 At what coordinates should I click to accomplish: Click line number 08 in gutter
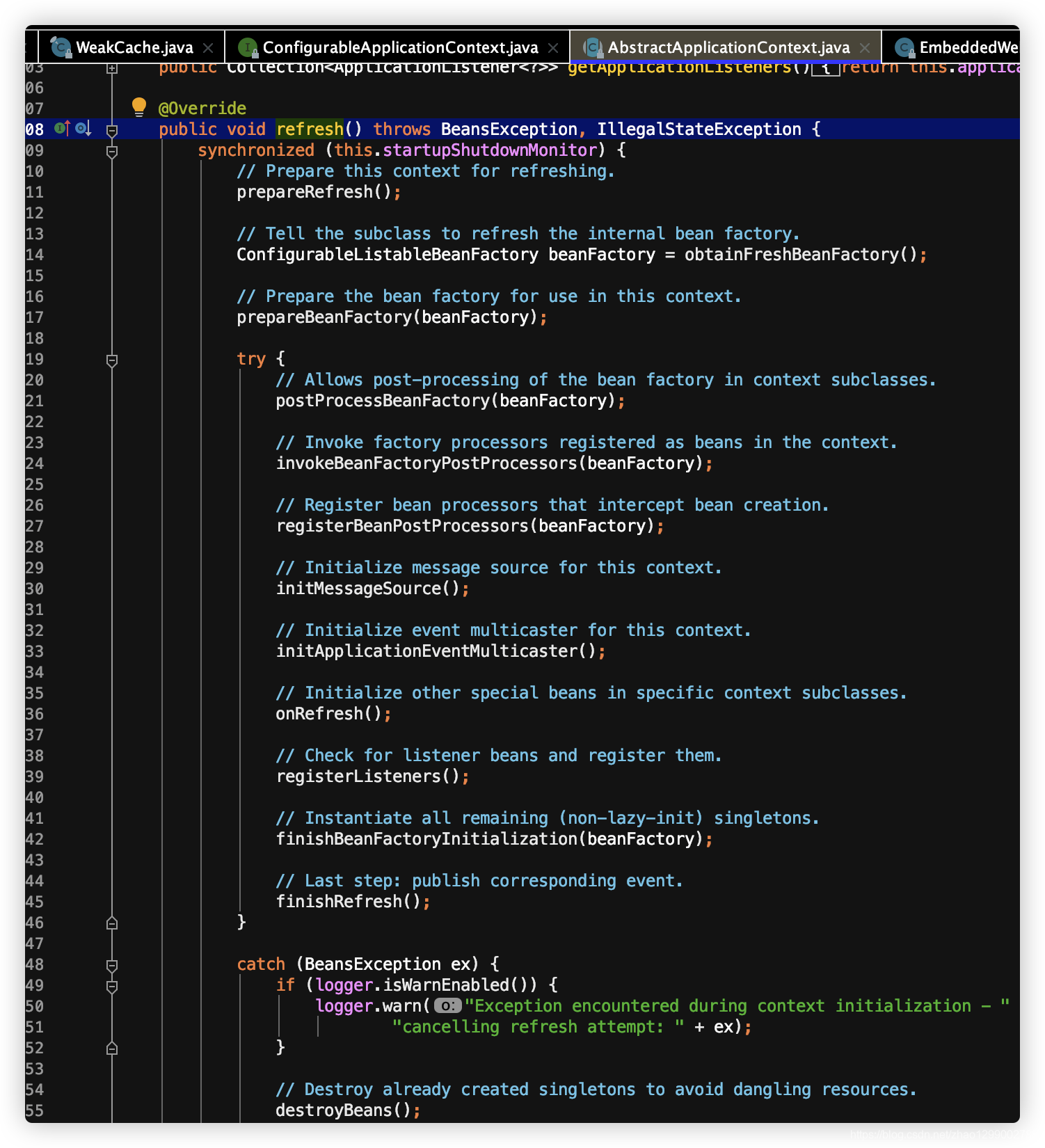click(x=35, y=129)
